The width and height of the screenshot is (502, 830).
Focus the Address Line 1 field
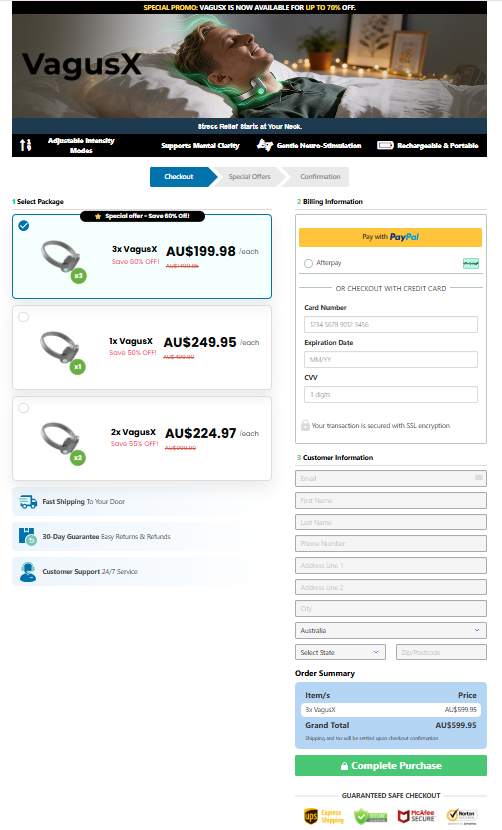pyautogui.click(x=391, y=565)
